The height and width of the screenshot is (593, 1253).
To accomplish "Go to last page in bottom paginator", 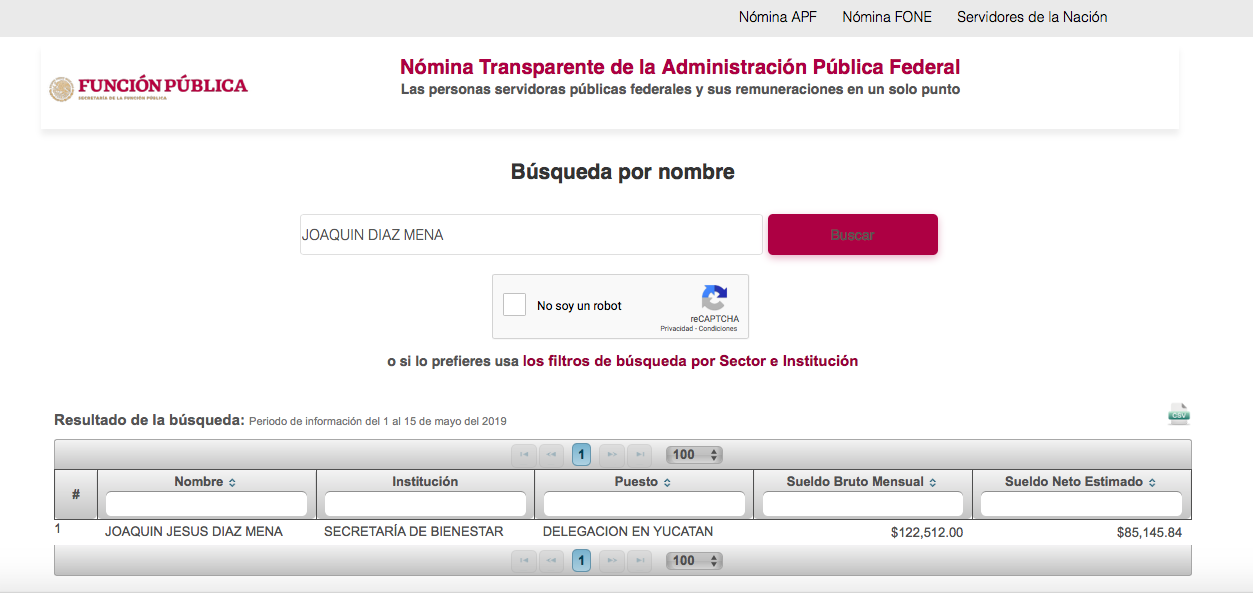I will click(x=640, y=561).
